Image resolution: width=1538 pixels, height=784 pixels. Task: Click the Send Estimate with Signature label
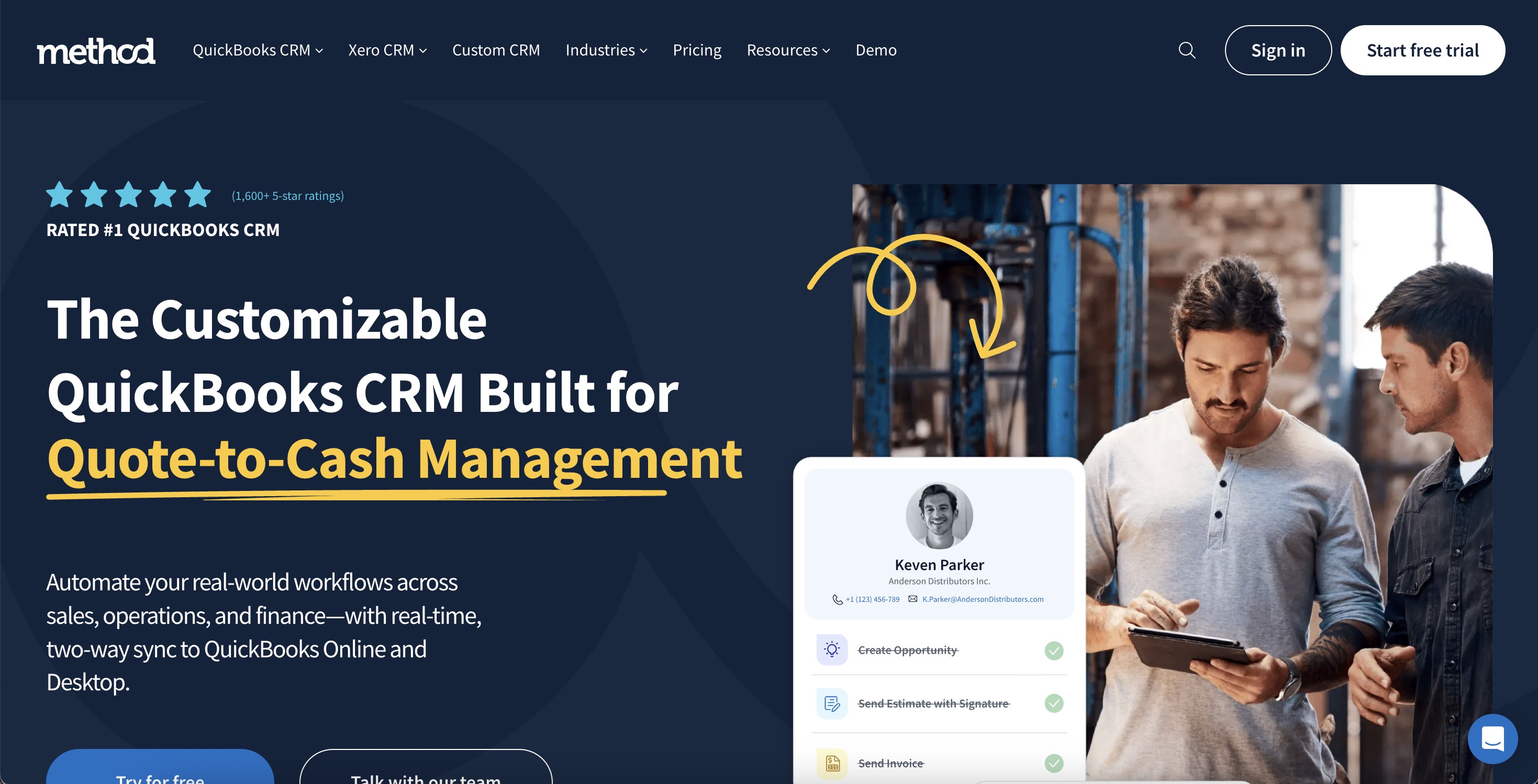point(934,703)
